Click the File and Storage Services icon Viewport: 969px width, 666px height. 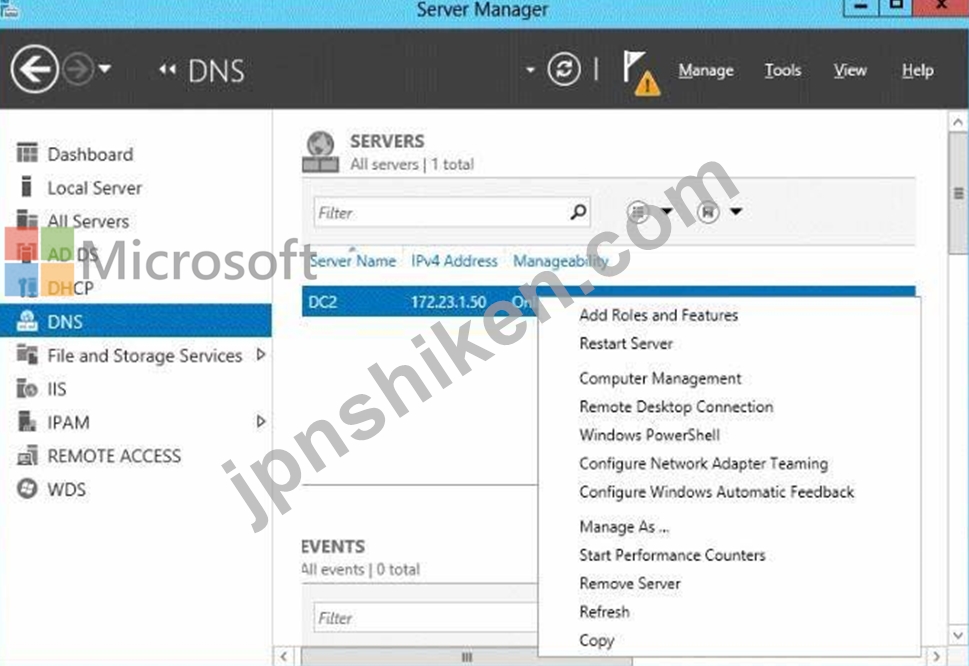[27, 354]
